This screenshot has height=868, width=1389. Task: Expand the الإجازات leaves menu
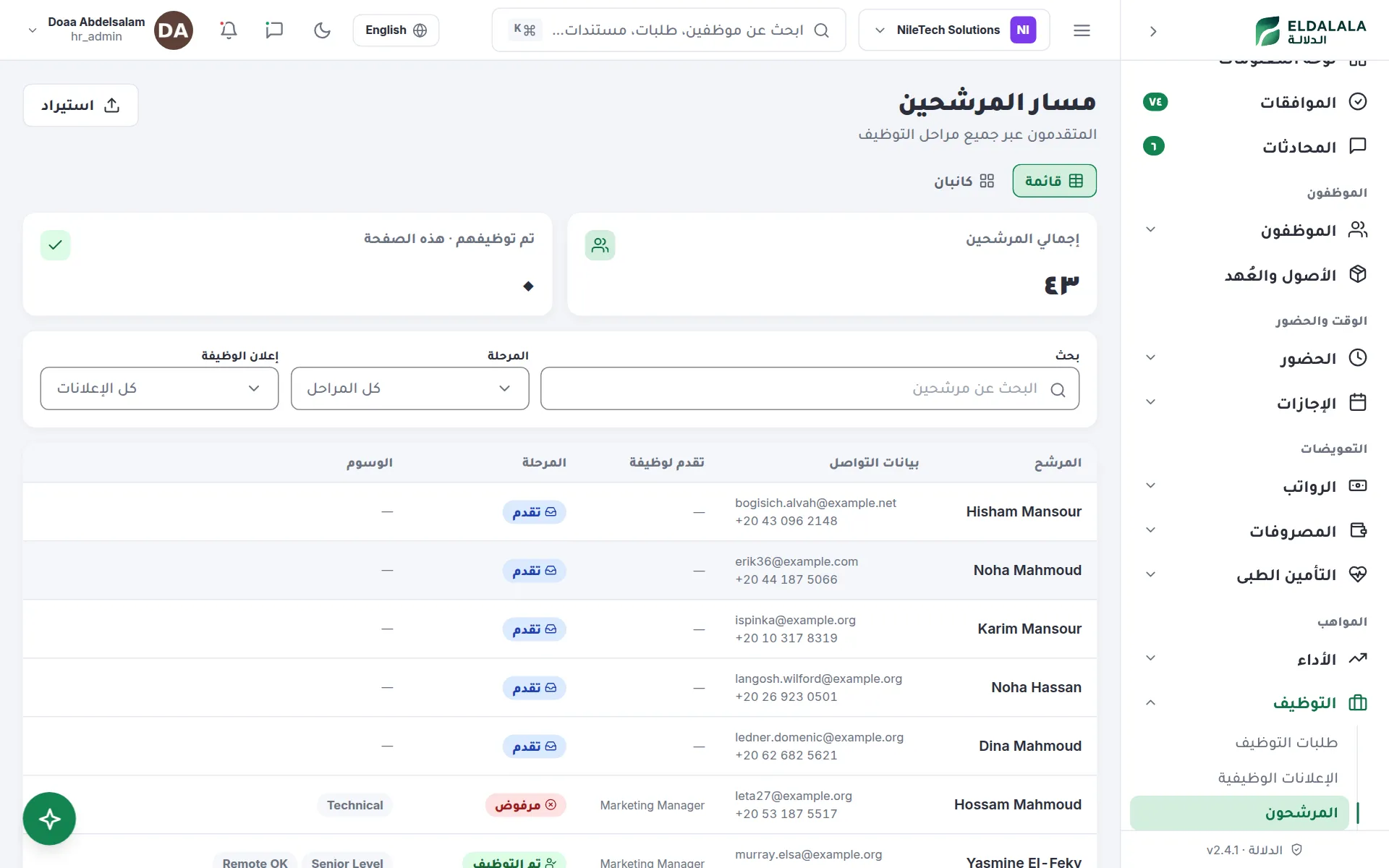[x=1255, y=403]
